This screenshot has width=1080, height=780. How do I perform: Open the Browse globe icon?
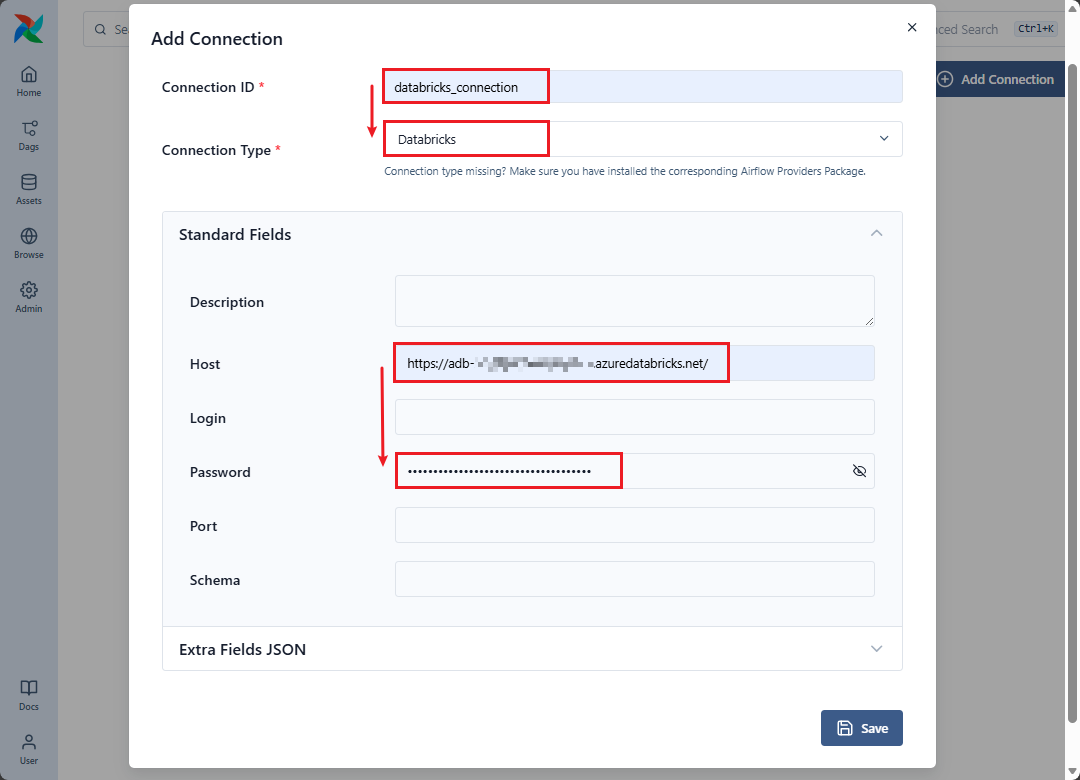pos(29,242)
